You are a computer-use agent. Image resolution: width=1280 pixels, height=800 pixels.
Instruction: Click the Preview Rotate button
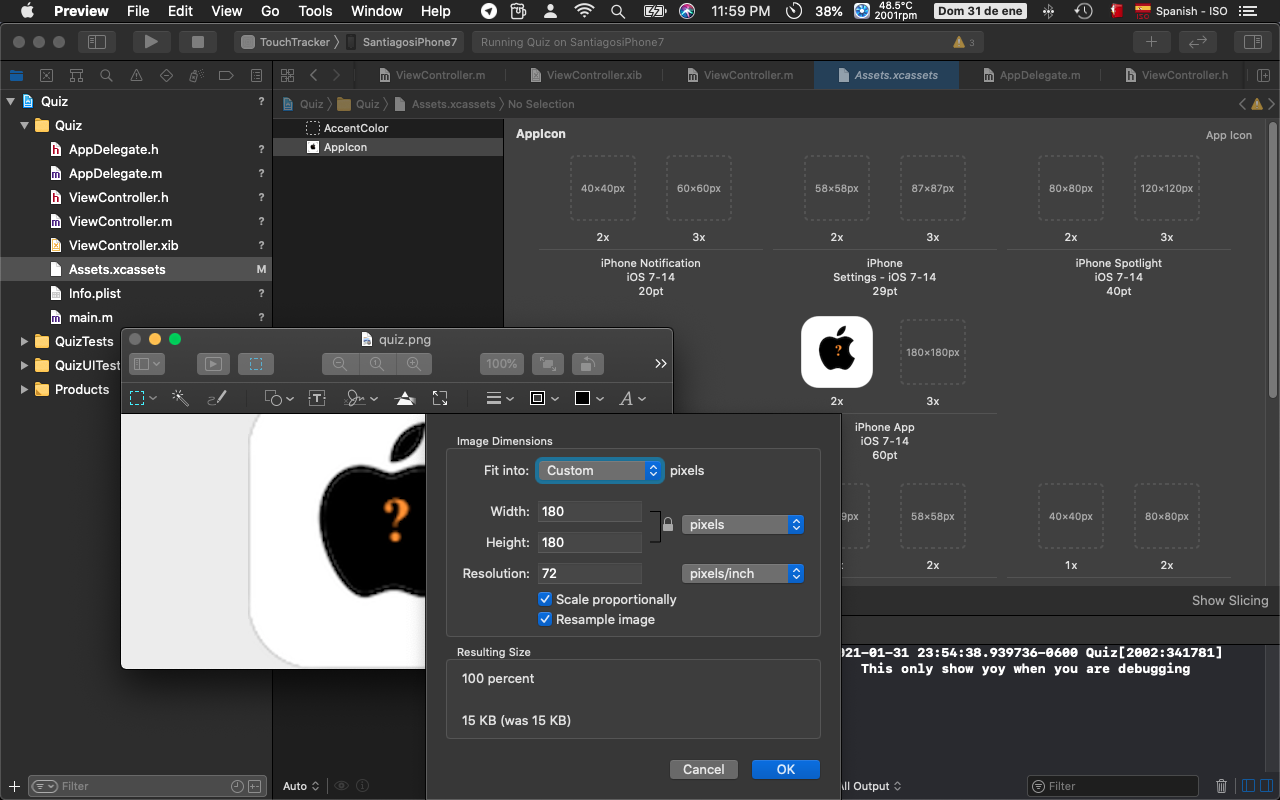click(589, 364)
